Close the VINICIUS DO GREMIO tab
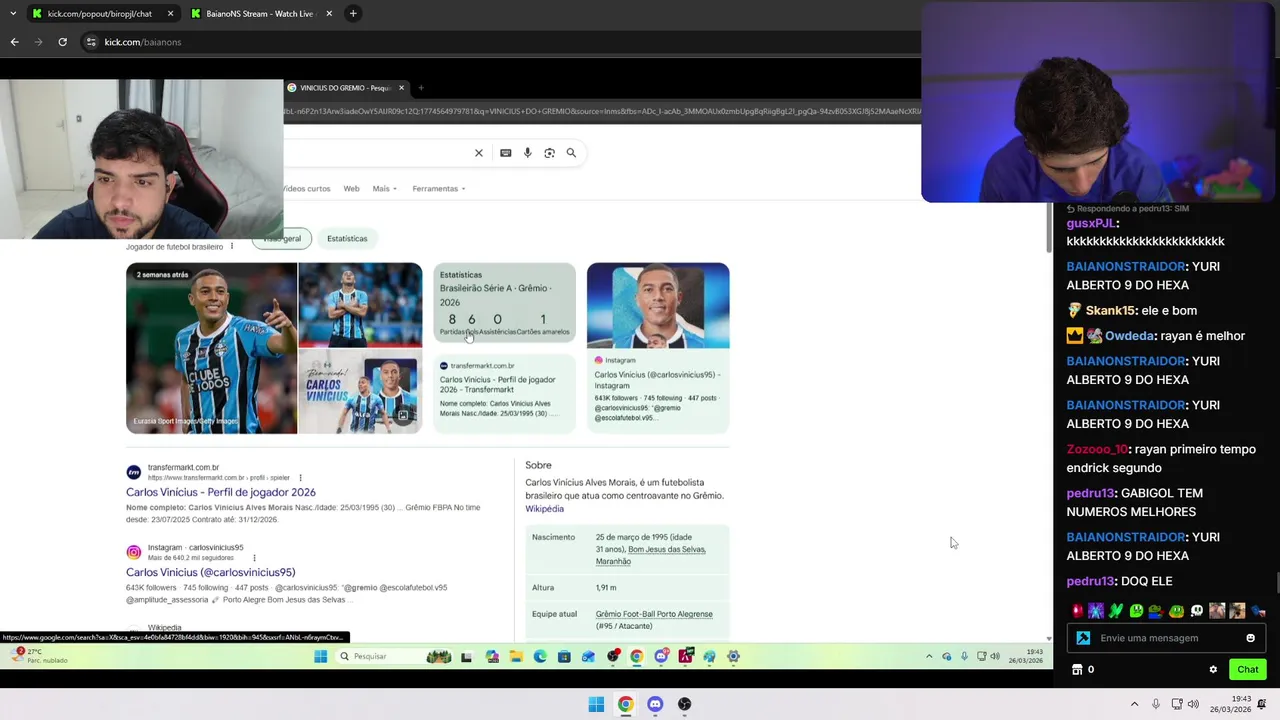Image resolution: width=1280 pixels, height=720 pixels. click(x=401, y=88)
